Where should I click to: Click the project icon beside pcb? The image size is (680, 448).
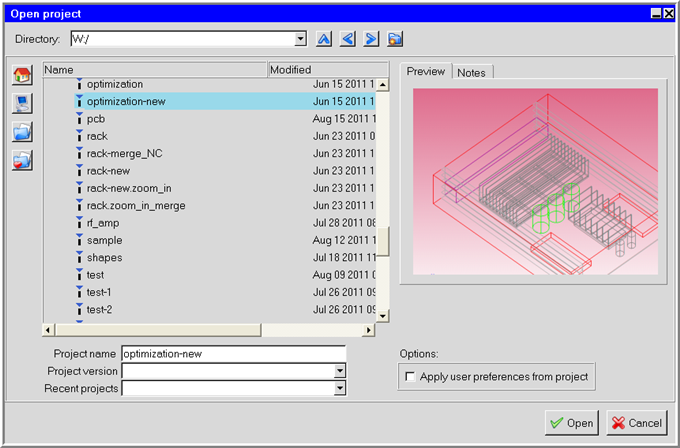click(x=79, y=118)
